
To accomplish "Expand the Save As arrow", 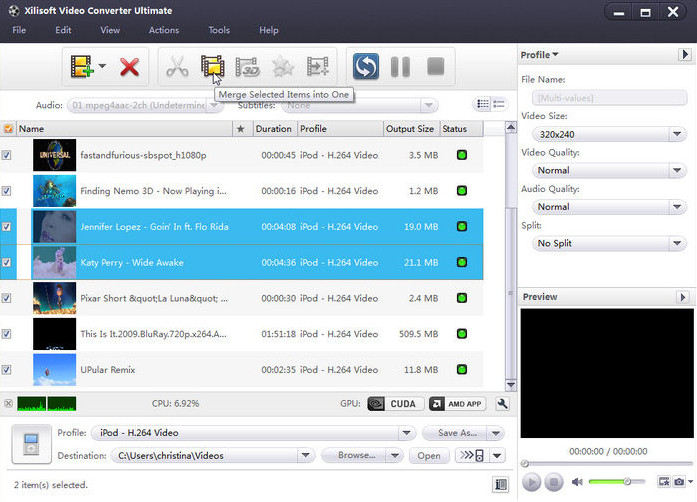I will point(496,433).
